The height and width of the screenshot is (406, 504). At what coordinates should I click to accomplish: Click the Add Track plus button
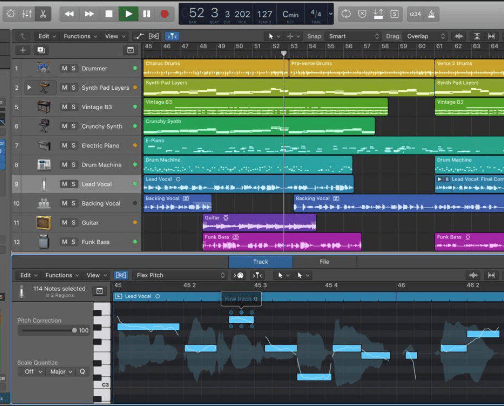[x=23, y=50]
